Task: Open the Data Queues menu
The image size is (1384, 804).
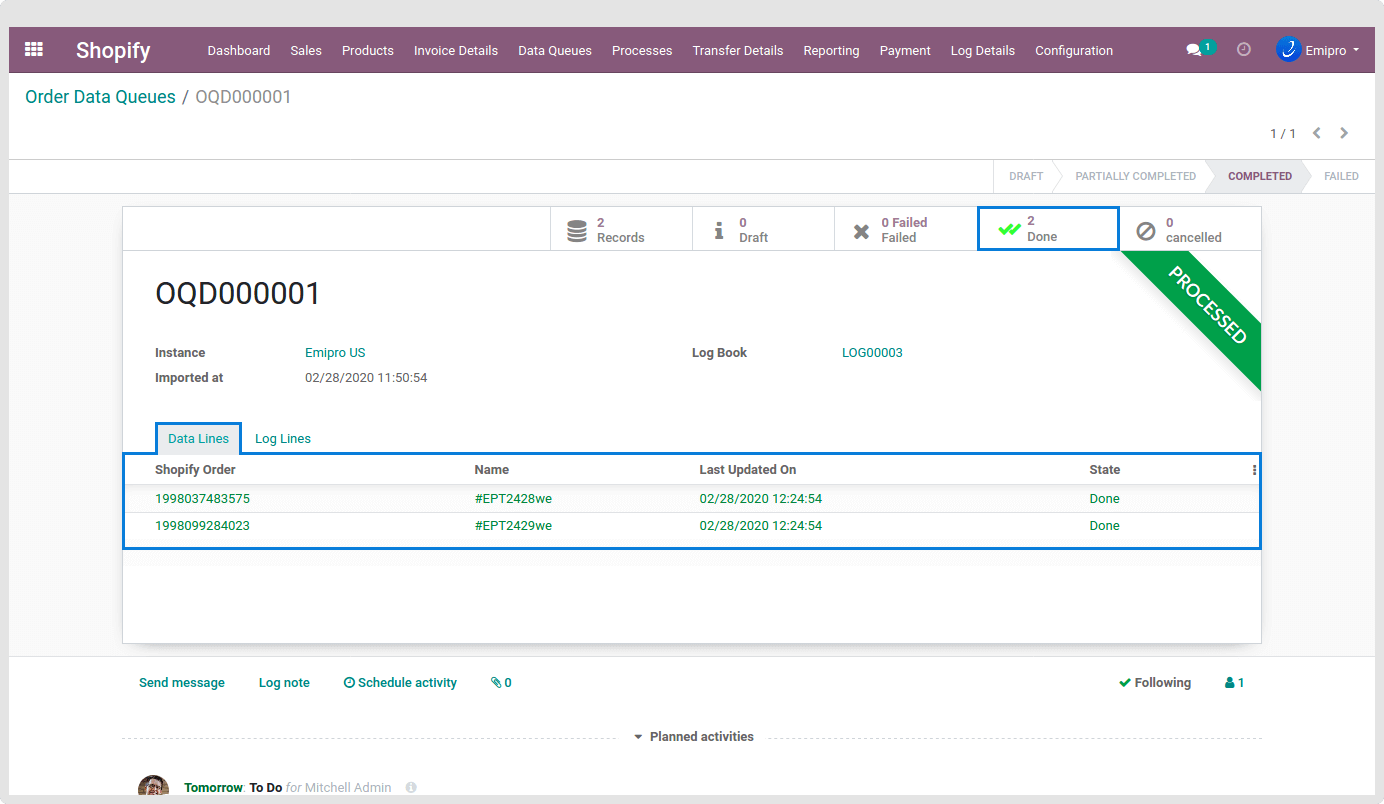Action: click(x=554, y=50)
